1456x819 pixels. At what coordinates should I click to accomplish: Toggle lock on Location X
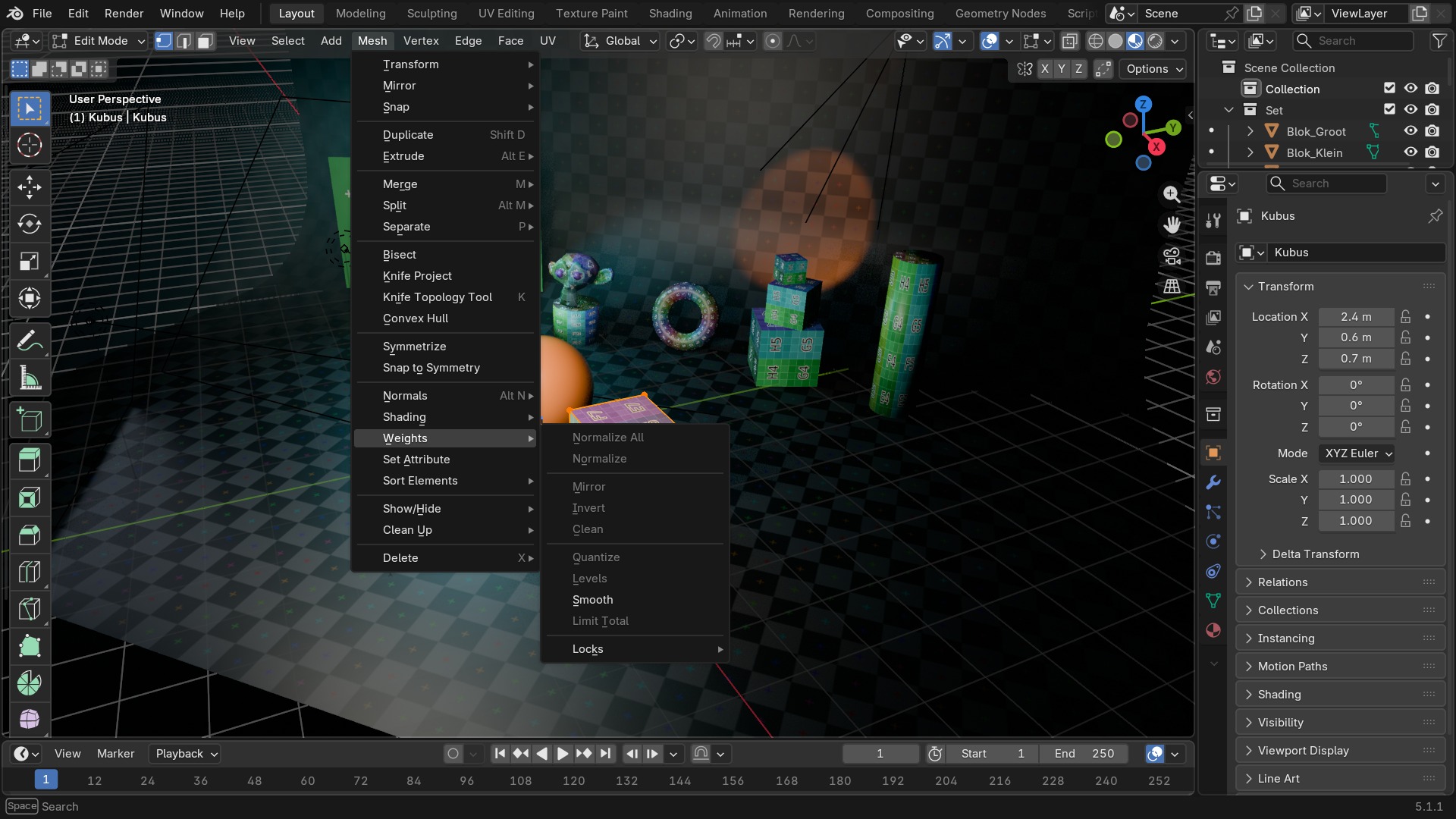(1405, 317)
